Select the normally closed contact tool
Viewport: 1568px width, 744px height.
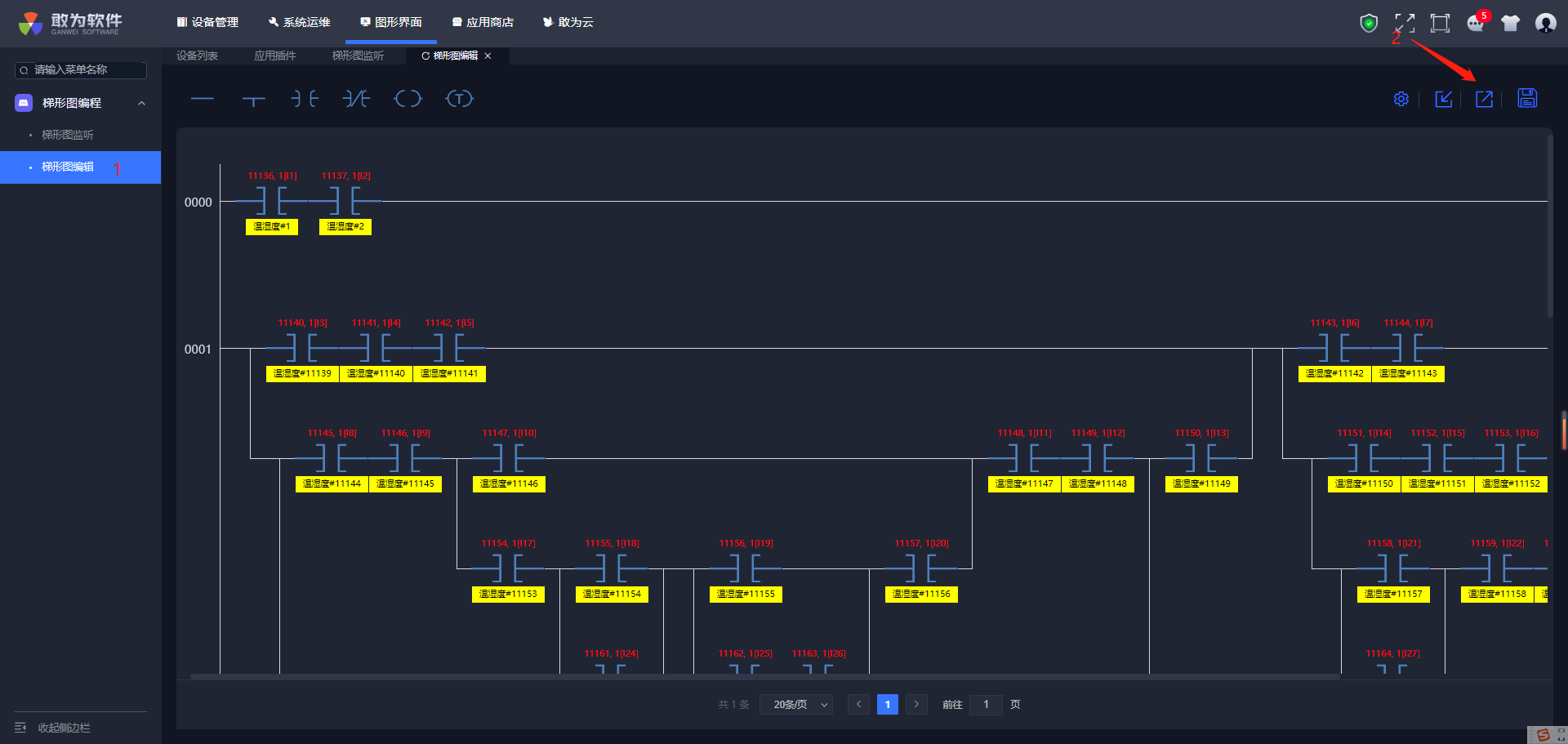(x=356, y=99)
